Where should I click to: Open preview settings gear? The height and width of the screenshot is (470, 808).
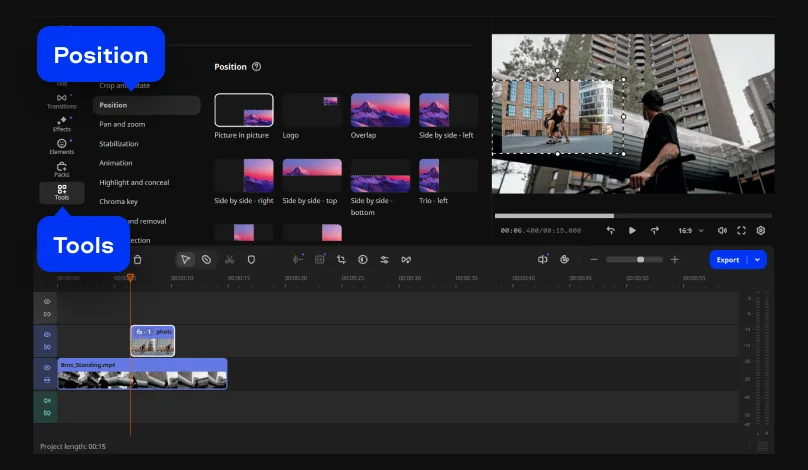(760, 230)
